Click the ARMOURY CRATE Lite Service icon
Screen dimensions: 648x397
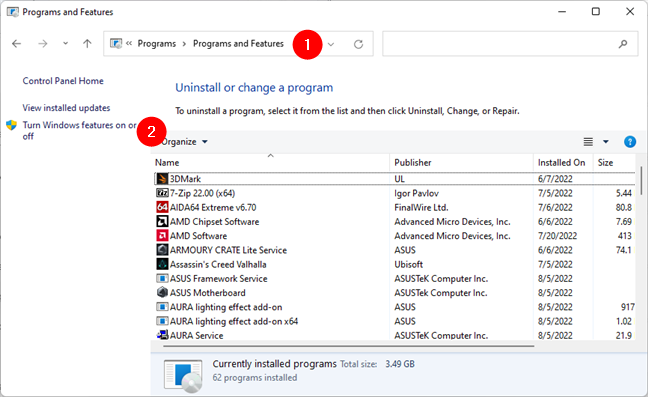point(162,250)
